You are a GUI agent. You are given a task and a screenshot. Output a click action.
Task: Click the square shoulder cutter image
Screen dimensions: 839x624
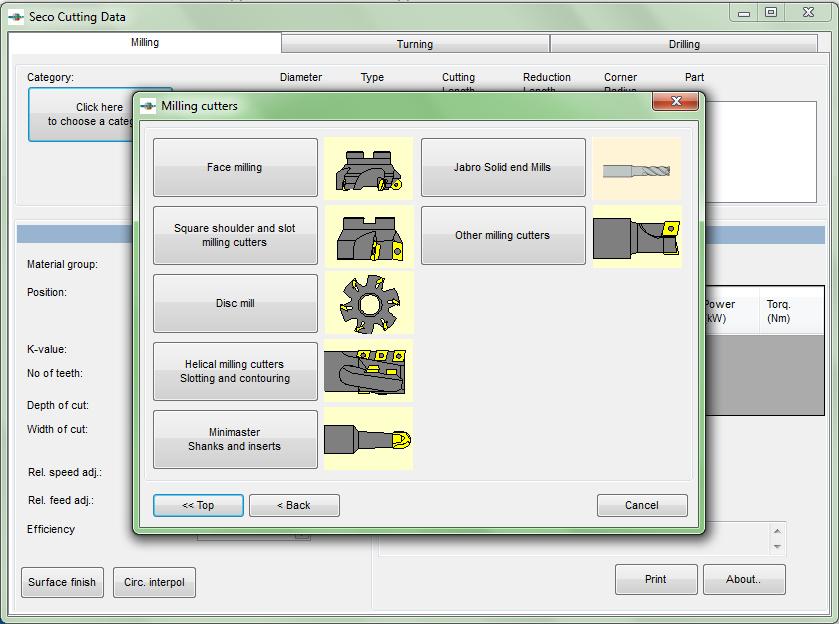tap(369, 236)
